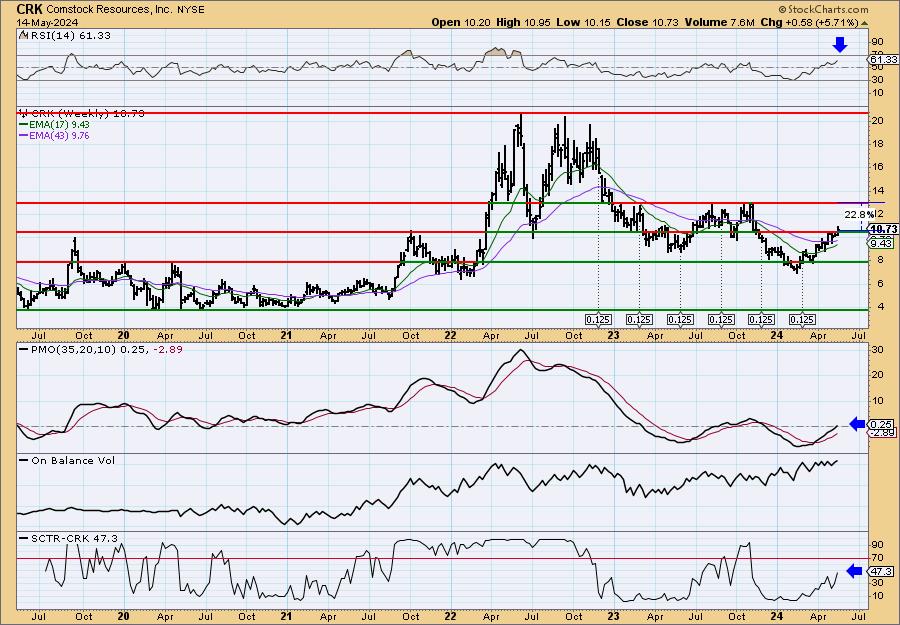Click the StockCharts.com copyright text
900x625 pixels.
coord(824,9)
